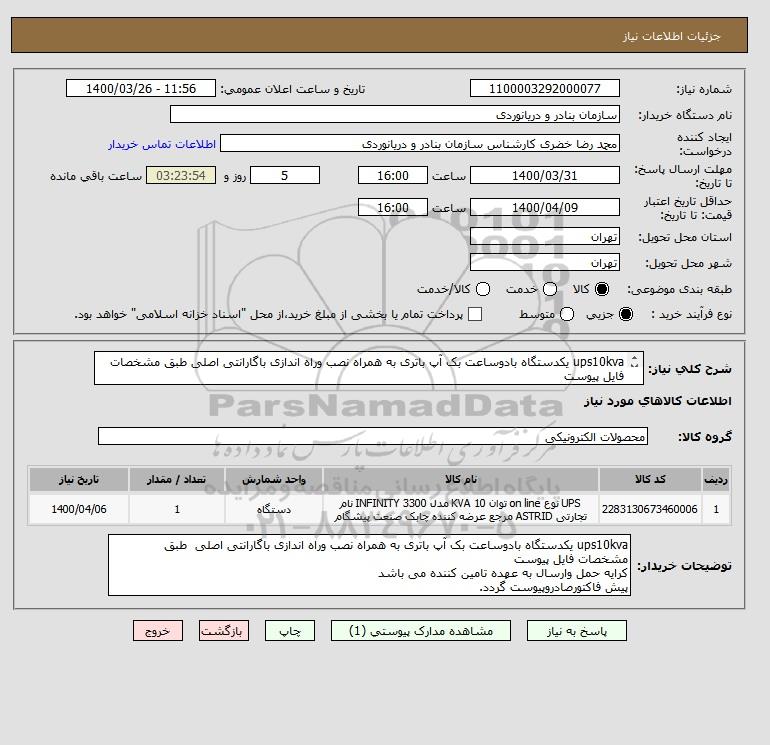Viewport: 770px width, 745px height.
Task: Click the نام کالا column header
Action: click(x=461, y=479)
